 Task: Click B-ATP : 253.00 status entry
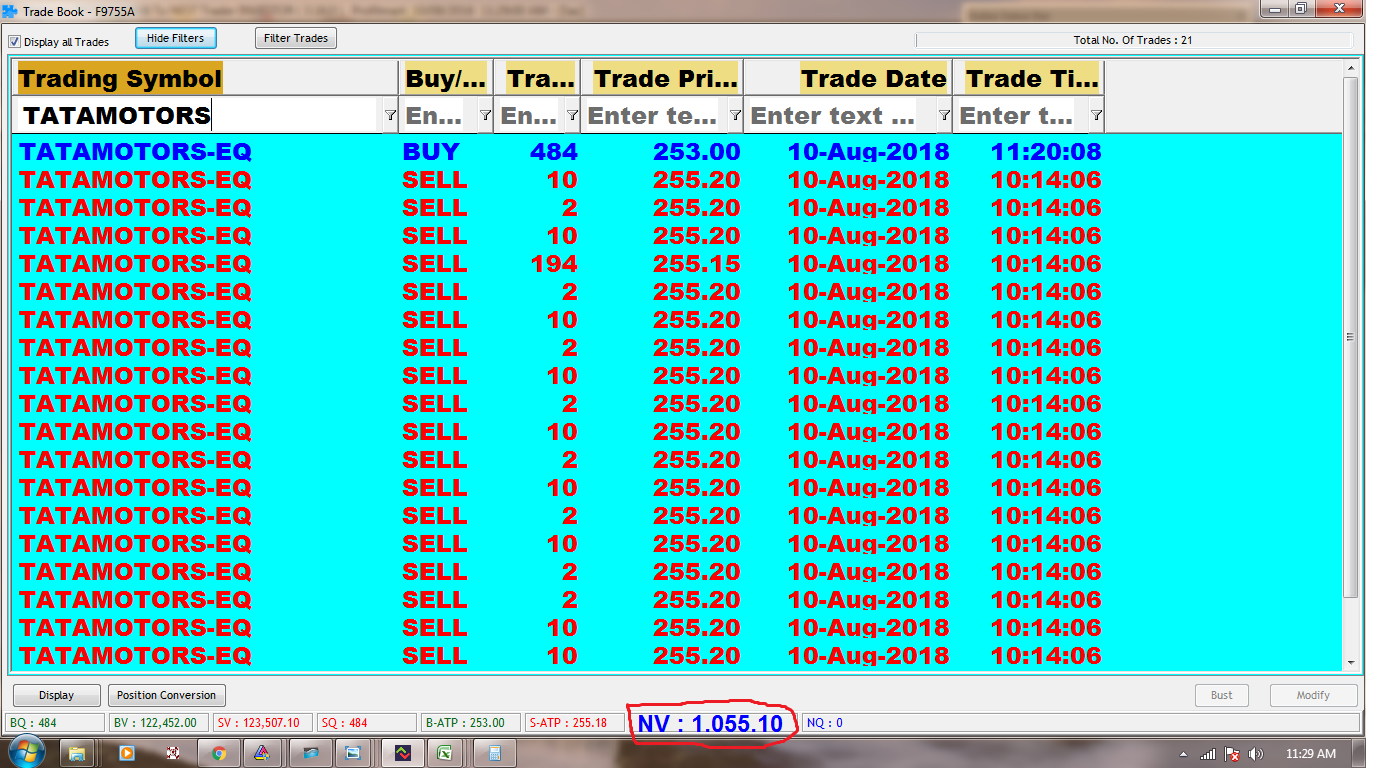click(x=472, y=723)
